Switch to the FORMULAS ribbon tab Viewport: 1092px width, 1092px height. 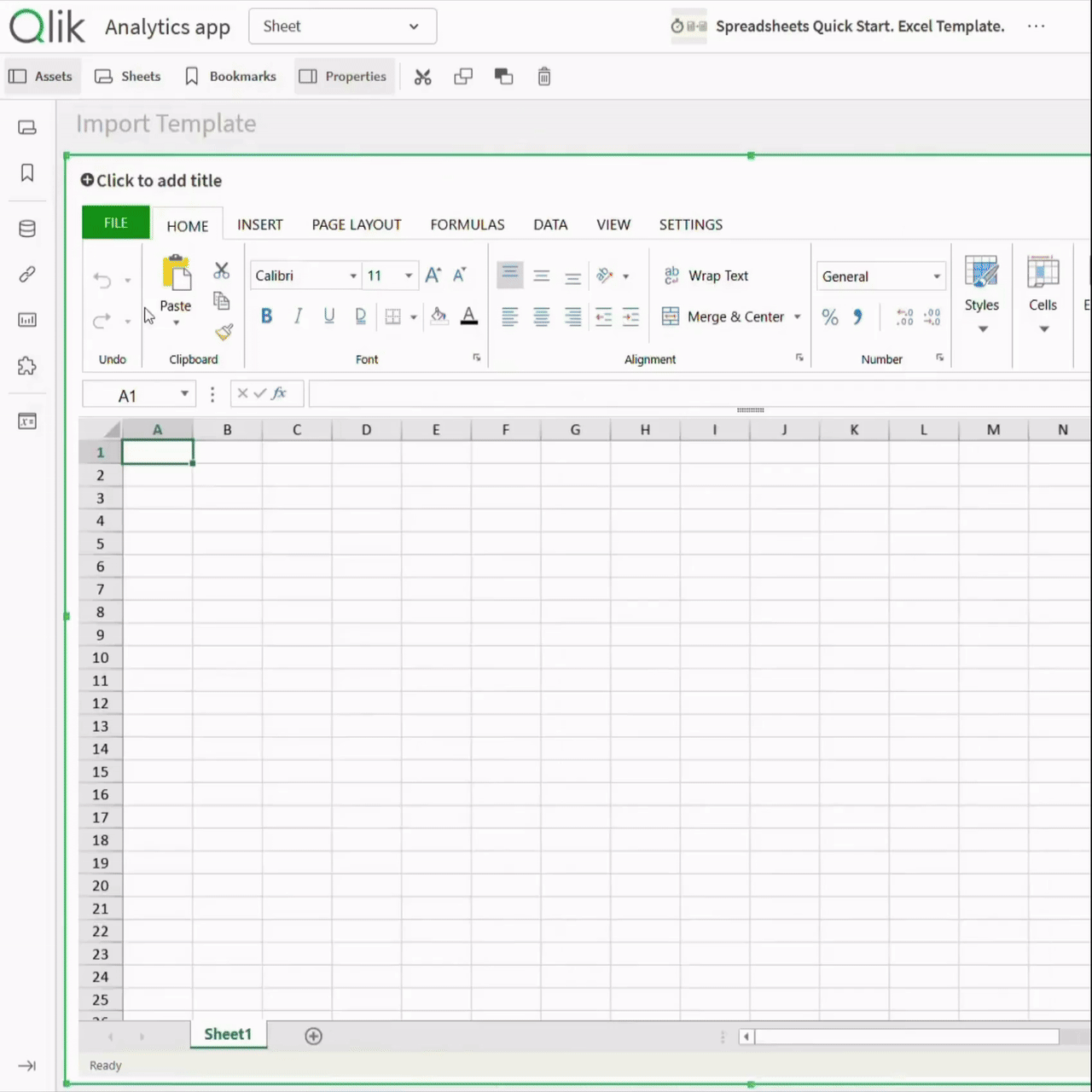[x=468, y=224]
